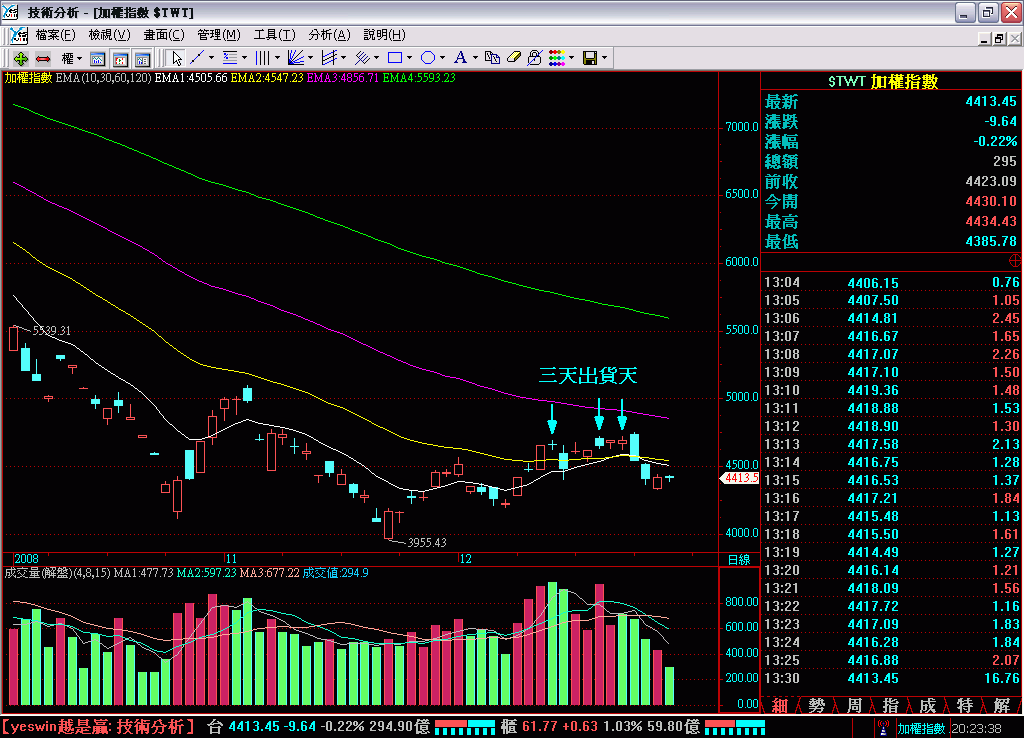This screenshot has height=738, width=1024.
Task: Click the 加權指數 status bar label
Action: point(921,728)
